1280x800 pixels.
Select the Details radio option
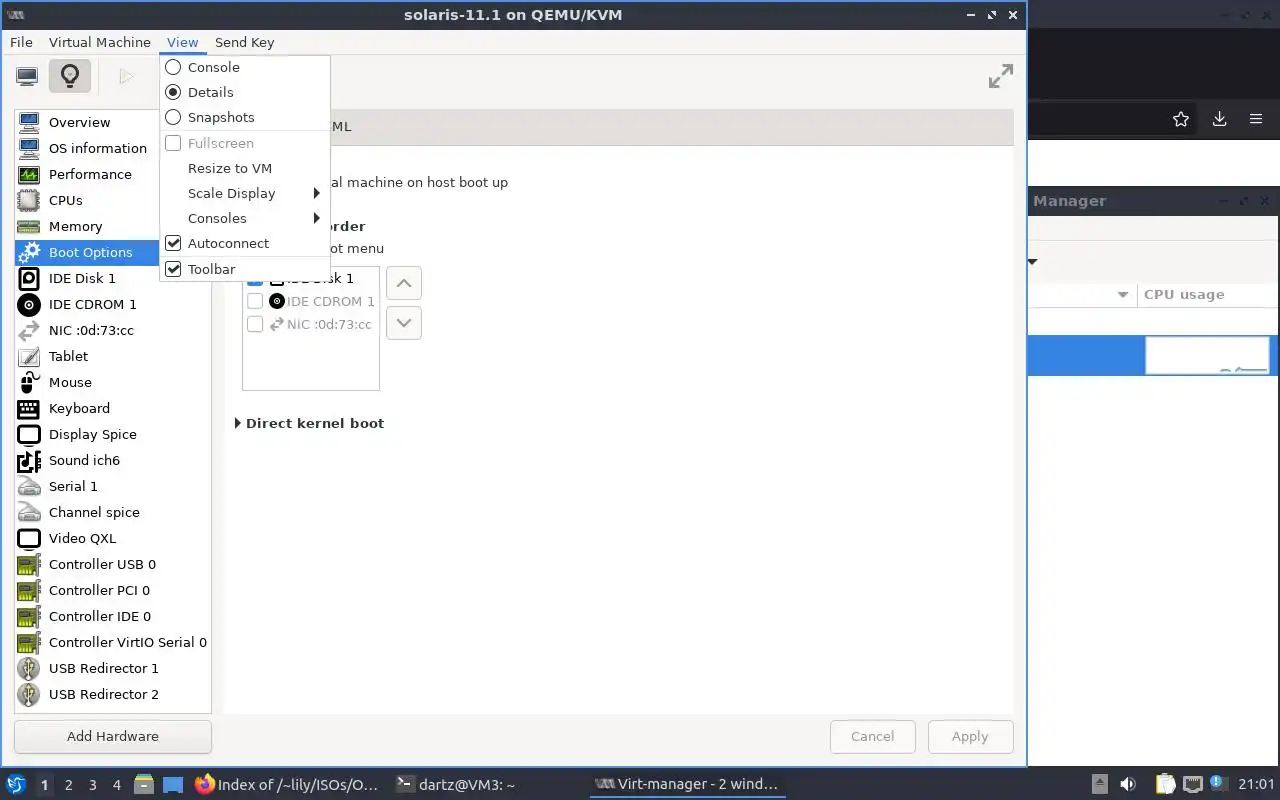click(173, 92)
